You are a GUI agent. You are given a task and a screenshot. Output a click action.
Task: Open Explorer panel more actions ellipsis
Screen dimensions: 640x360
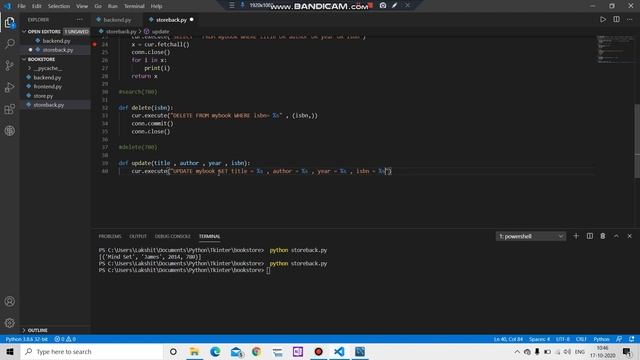click(x=80, y=20)
